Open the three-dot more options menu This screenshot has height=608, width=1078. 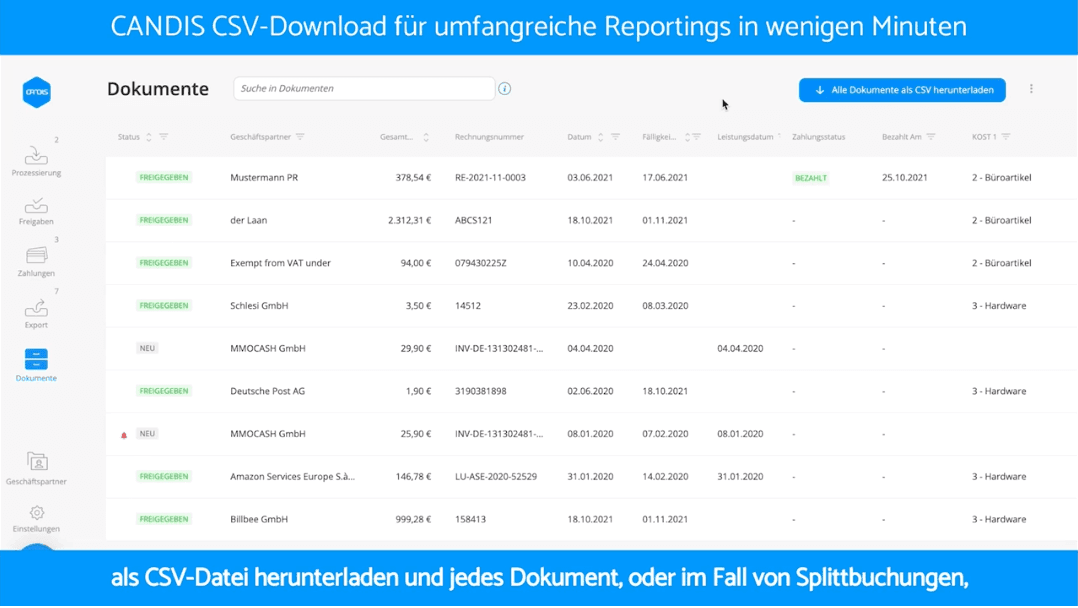1031,89
